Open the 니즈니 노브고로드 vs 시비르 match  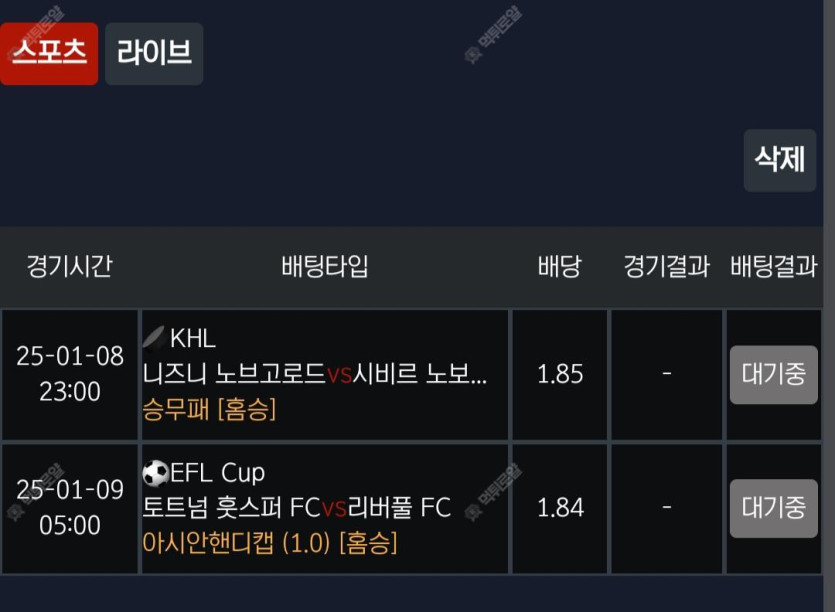tap(315, 374)
